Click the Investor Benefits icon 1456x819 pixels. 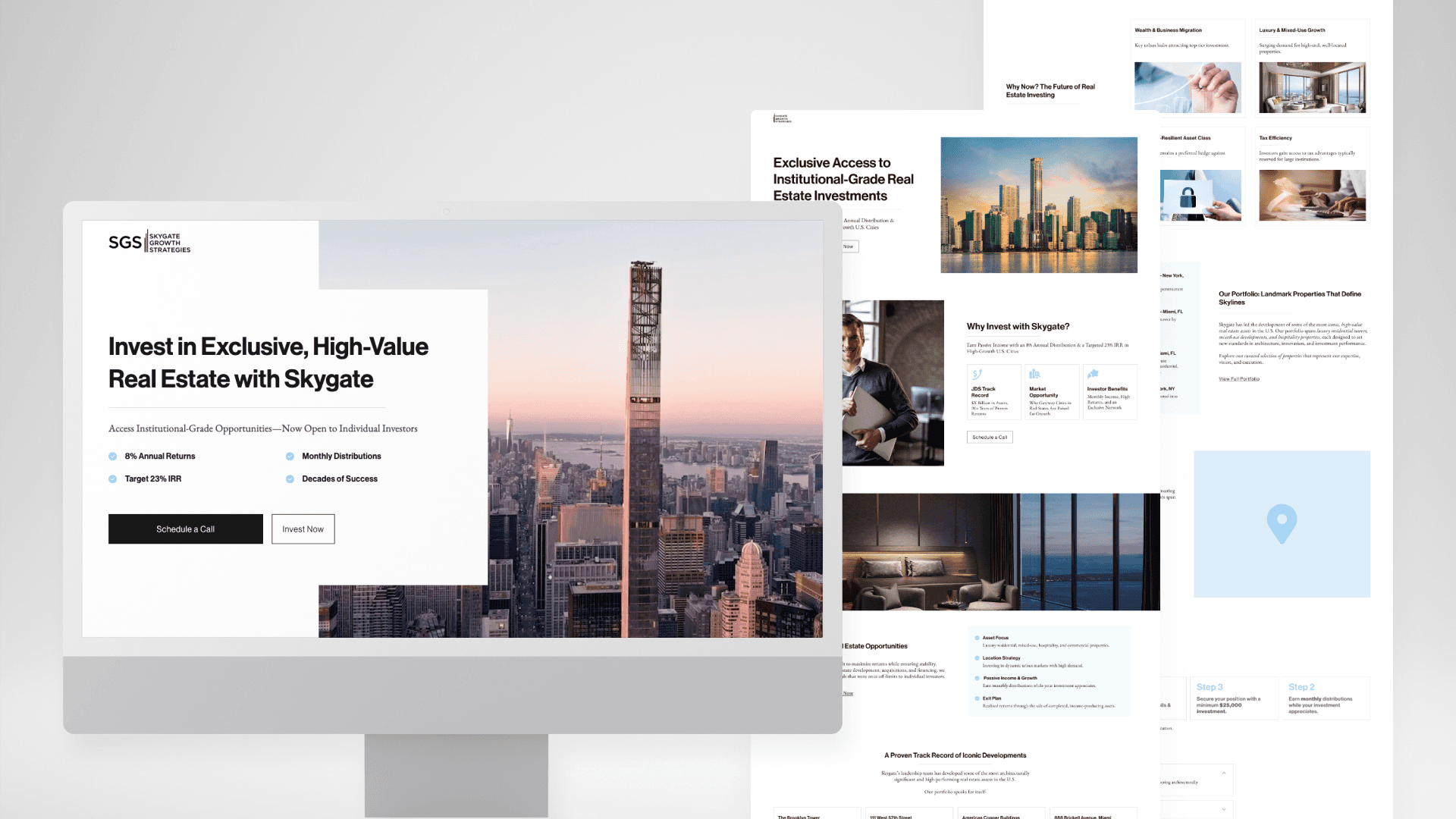1093,374
